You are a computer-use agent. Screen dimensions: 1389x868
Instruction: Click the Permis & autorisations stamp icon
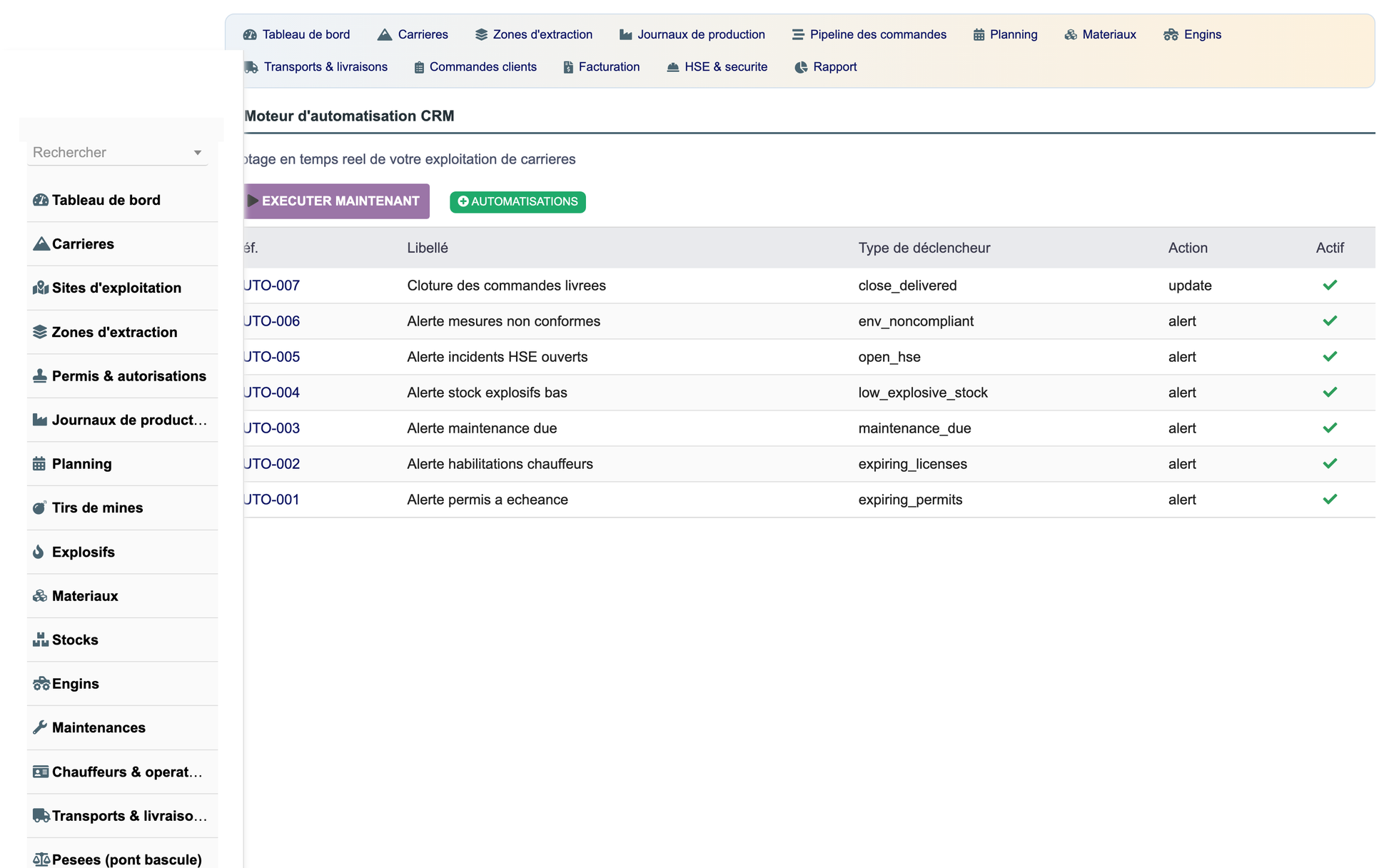[40, 376]
